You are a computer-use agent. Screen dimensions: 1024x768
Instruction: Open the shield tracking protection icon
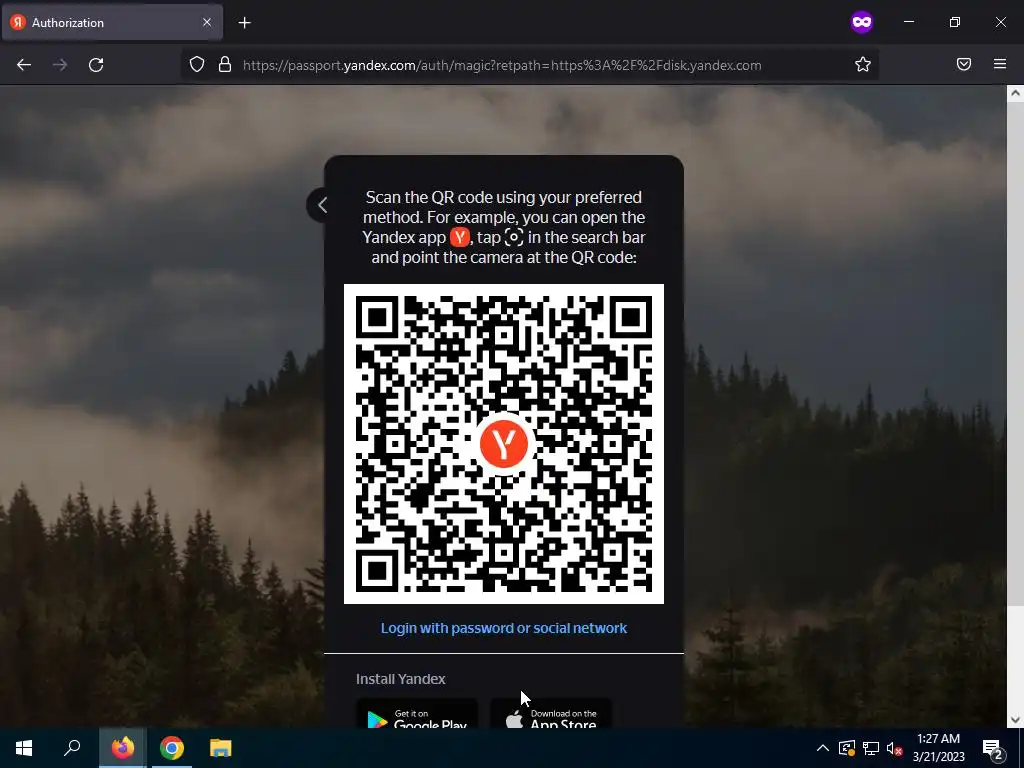(197, 64)
